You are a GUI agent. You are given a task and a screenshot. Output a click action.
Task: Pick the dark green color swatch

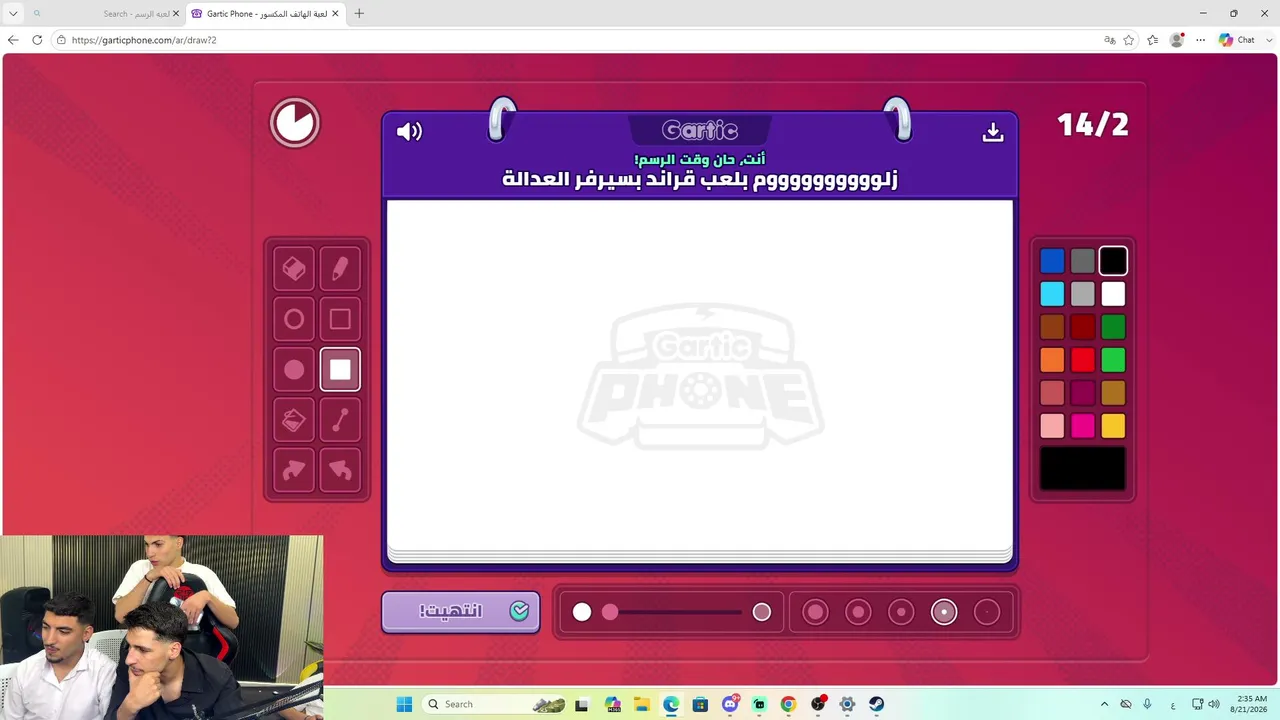point(1113,327)
